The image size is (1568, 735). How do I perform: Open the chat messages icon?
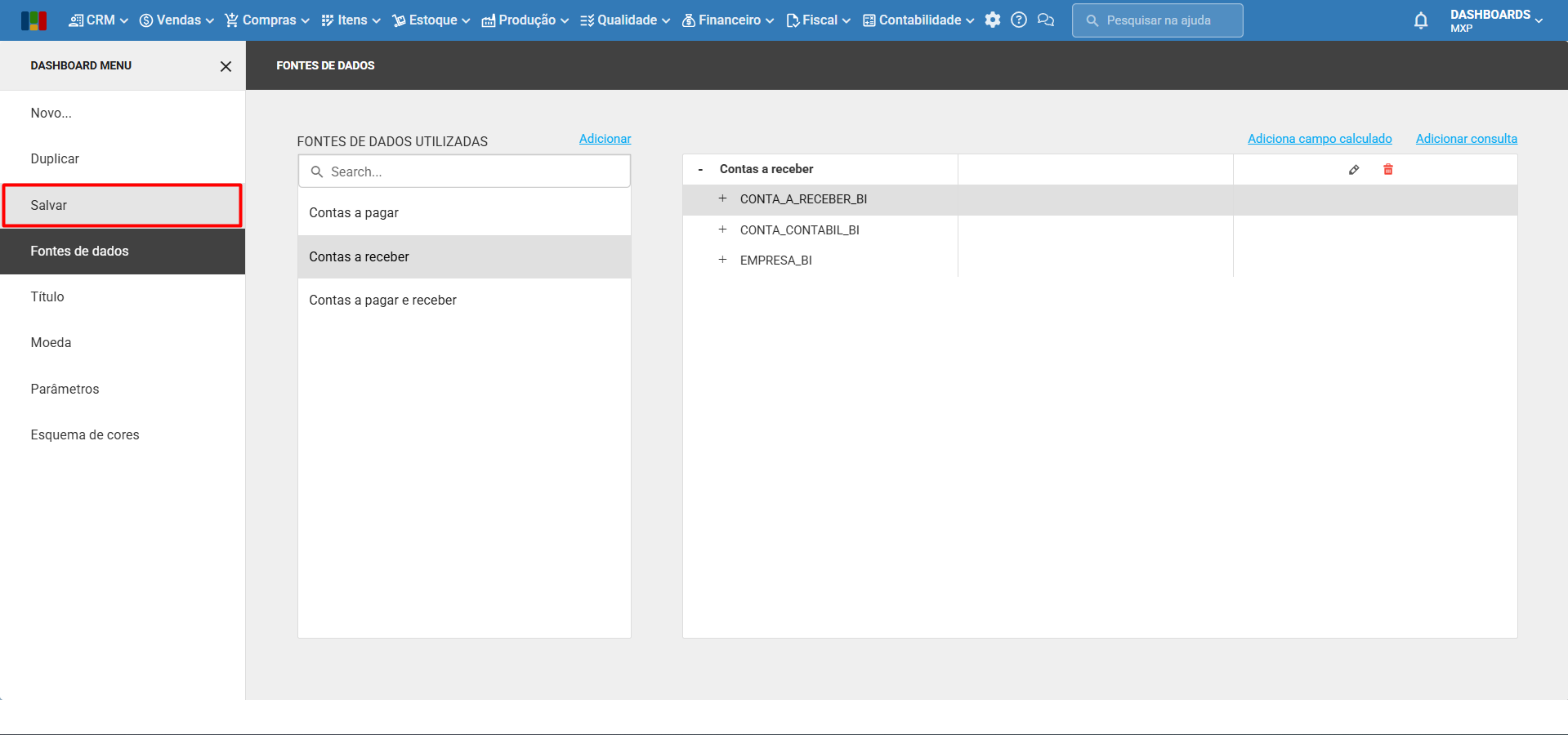[x=1046, y=20]
